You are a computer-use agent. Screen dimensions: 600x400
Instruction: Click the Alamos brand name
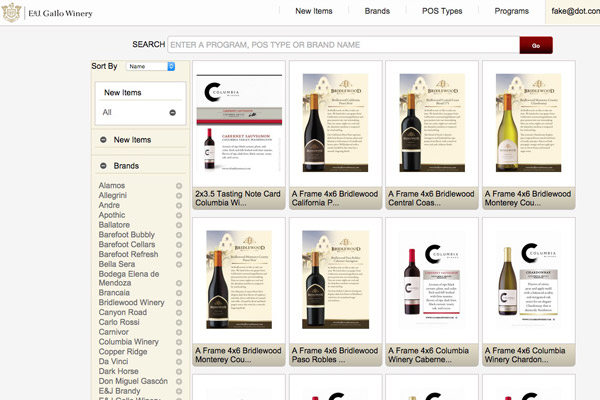112,186
